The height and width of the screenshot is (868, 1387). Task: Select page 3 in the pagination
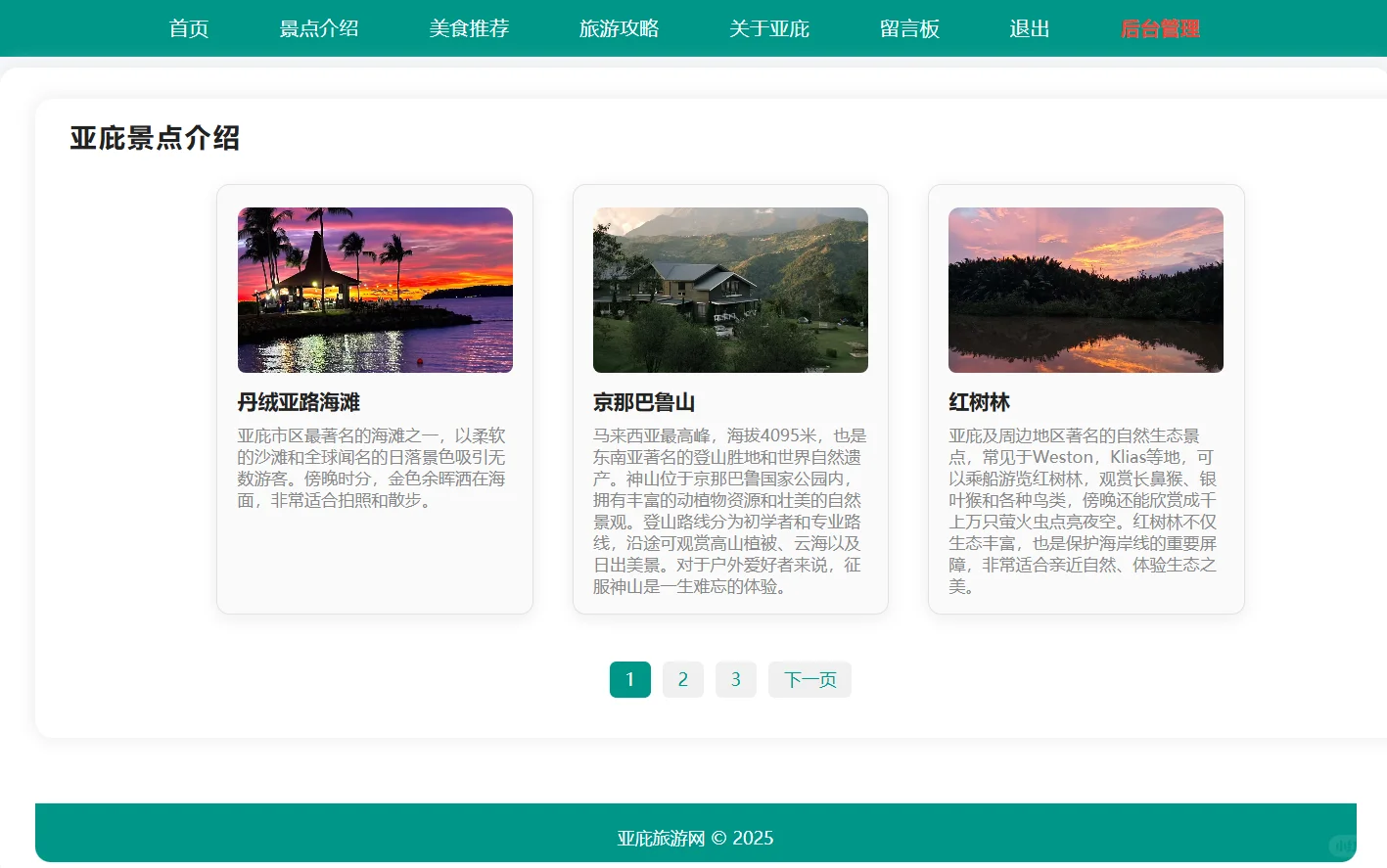(x=736, y=679)
